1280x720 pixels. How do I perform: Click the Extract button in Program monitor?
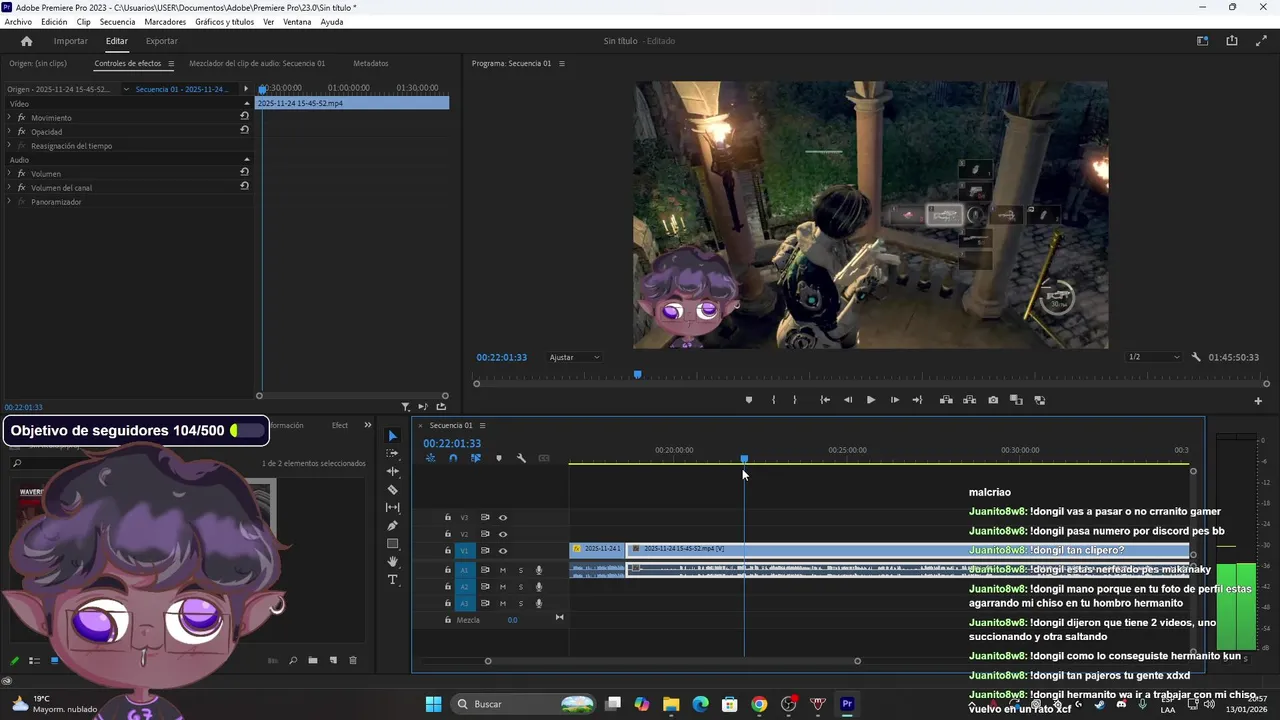tap(969, 400)
